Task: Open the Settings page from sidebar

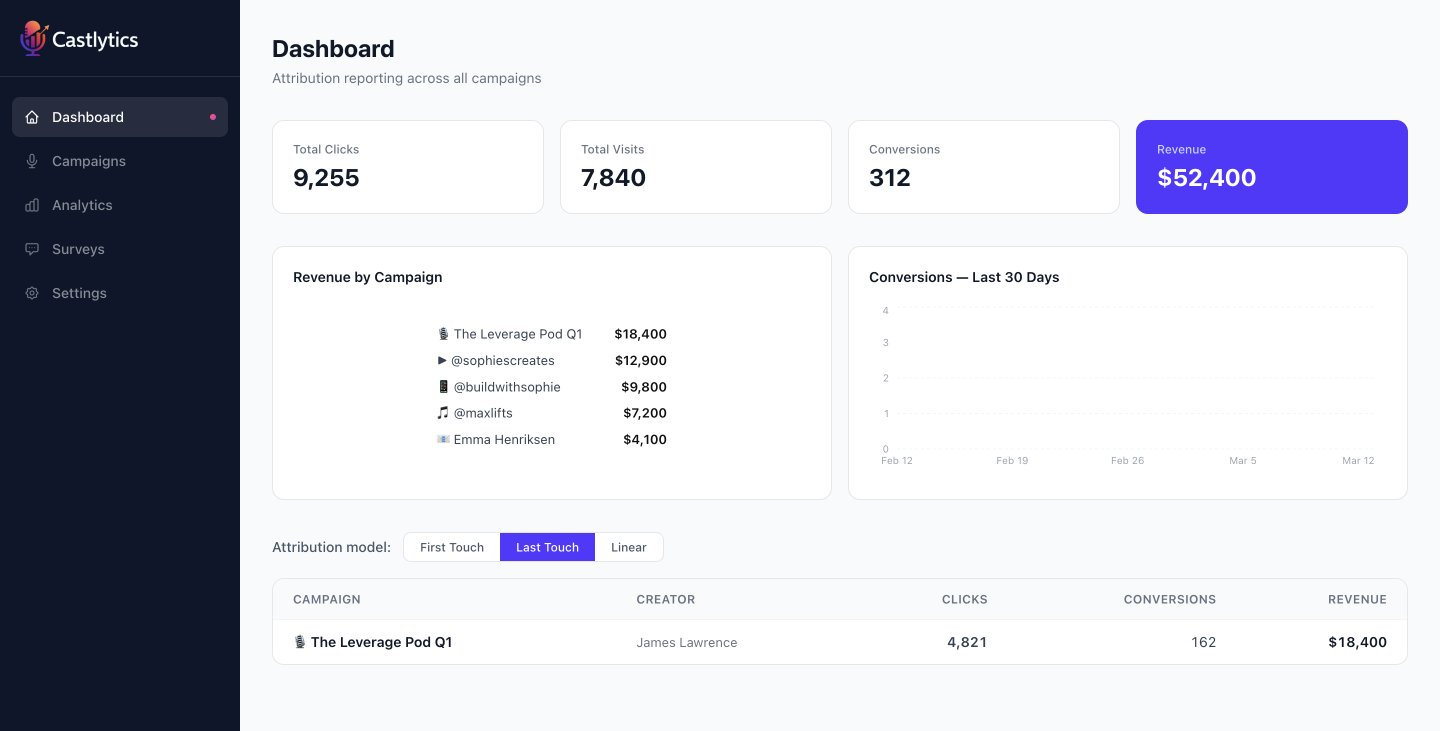Action: tap(33, 293)
